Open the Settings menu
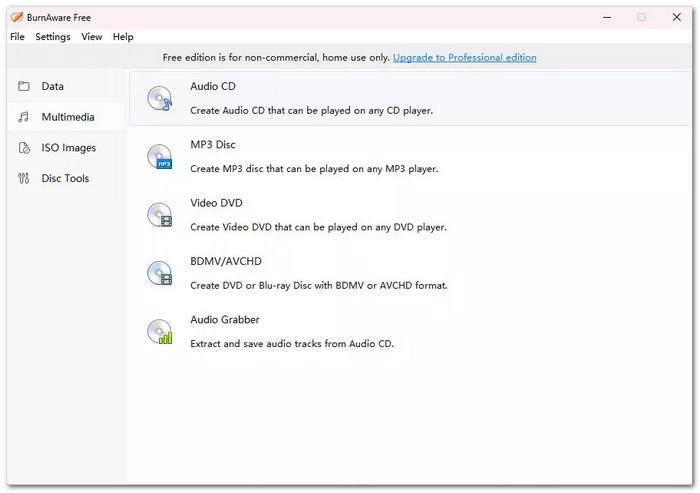Image resolution: width=700 pixels, height=493 pixels. [53, 37]
